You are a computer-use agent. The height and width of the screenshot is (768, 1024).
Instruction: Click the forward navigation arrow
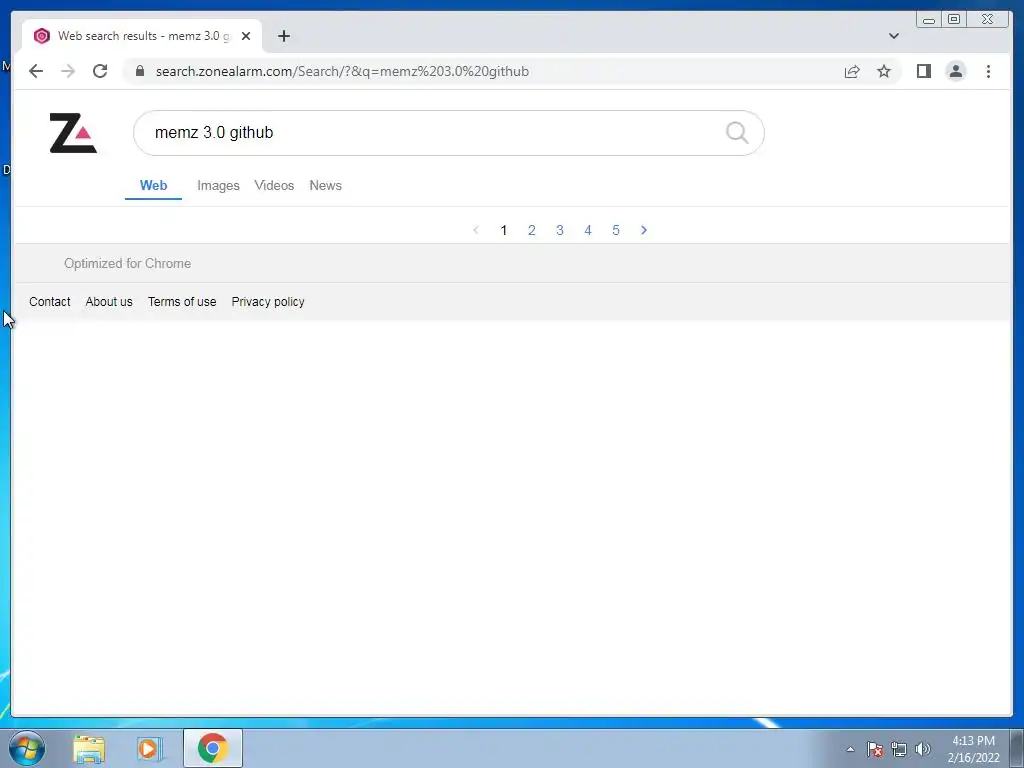tap(68, 71)
